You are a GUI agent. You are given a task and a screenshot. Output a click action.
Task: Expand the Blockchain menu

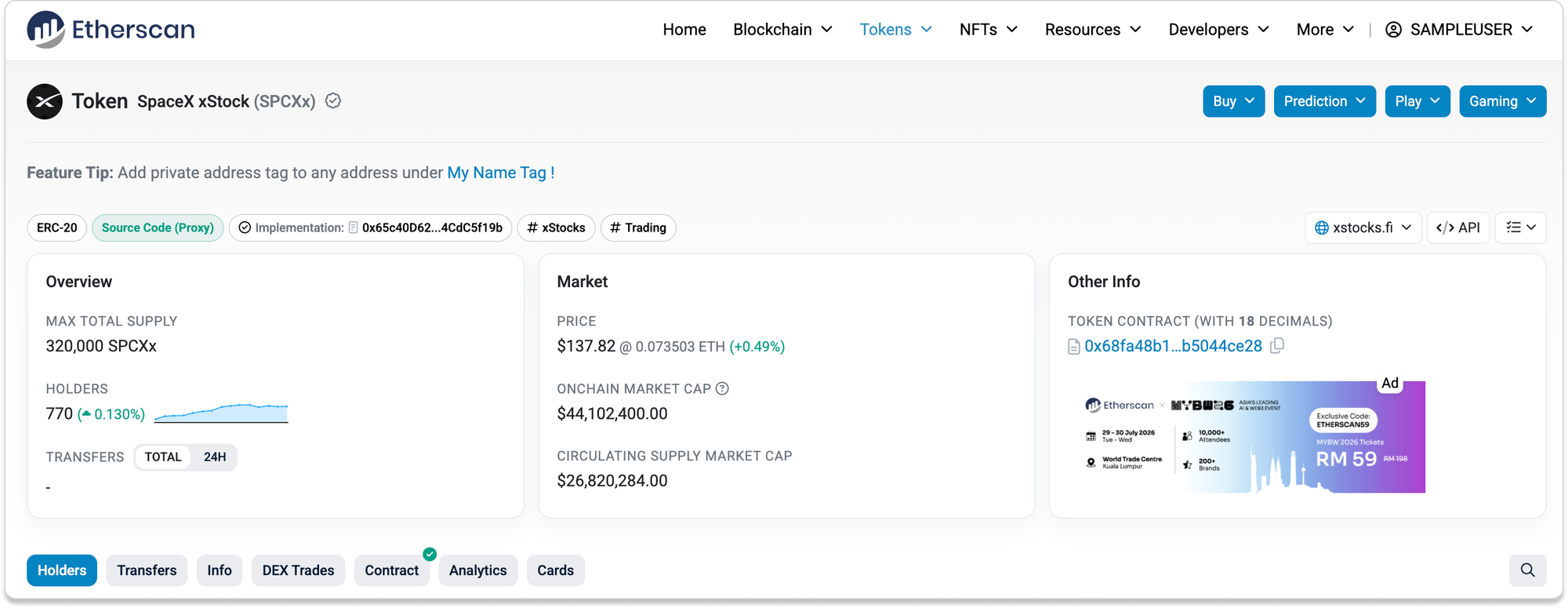[x=782, y=30]
